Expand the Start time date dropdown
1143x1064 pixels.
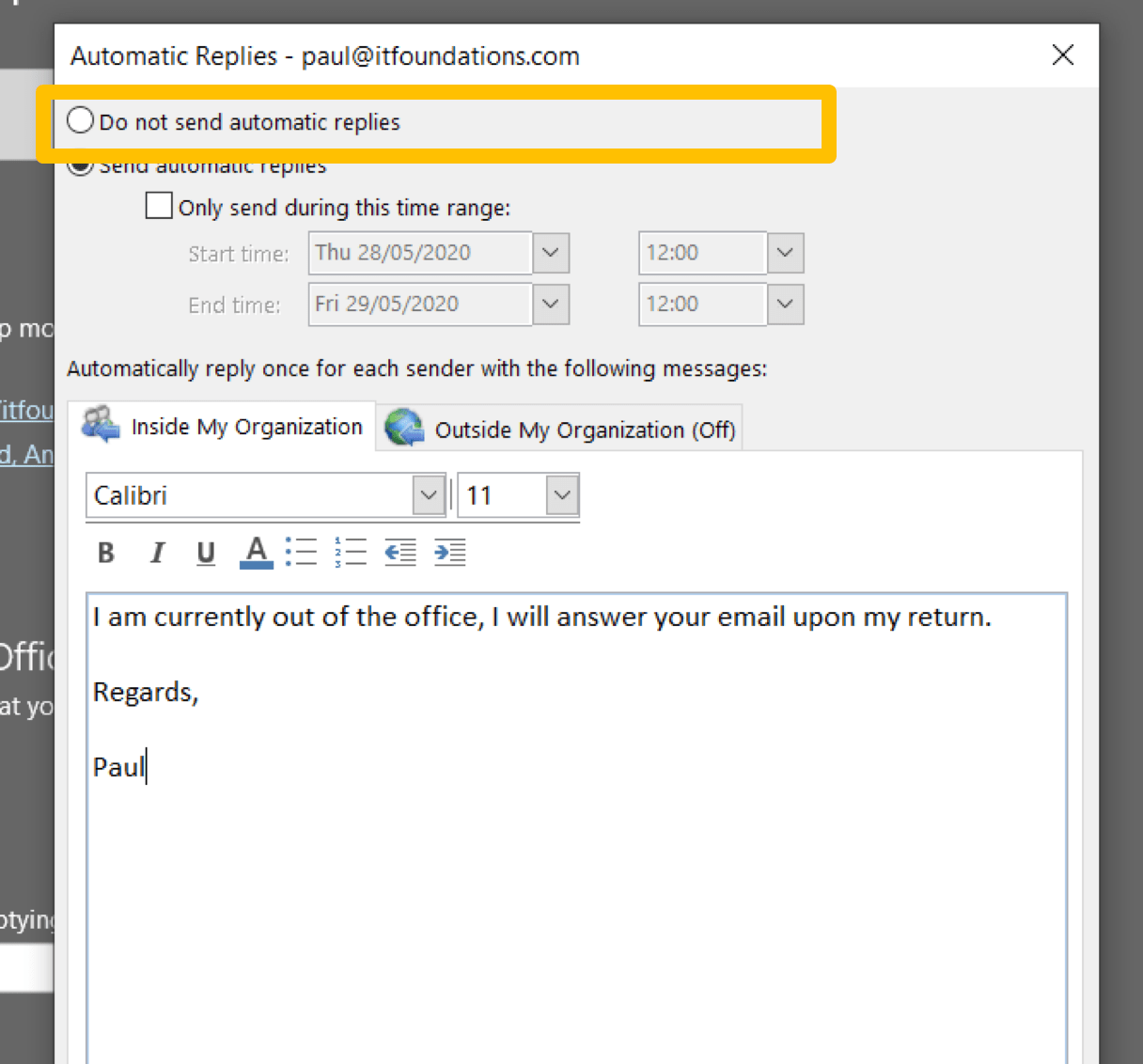click(x=551, y=253)
